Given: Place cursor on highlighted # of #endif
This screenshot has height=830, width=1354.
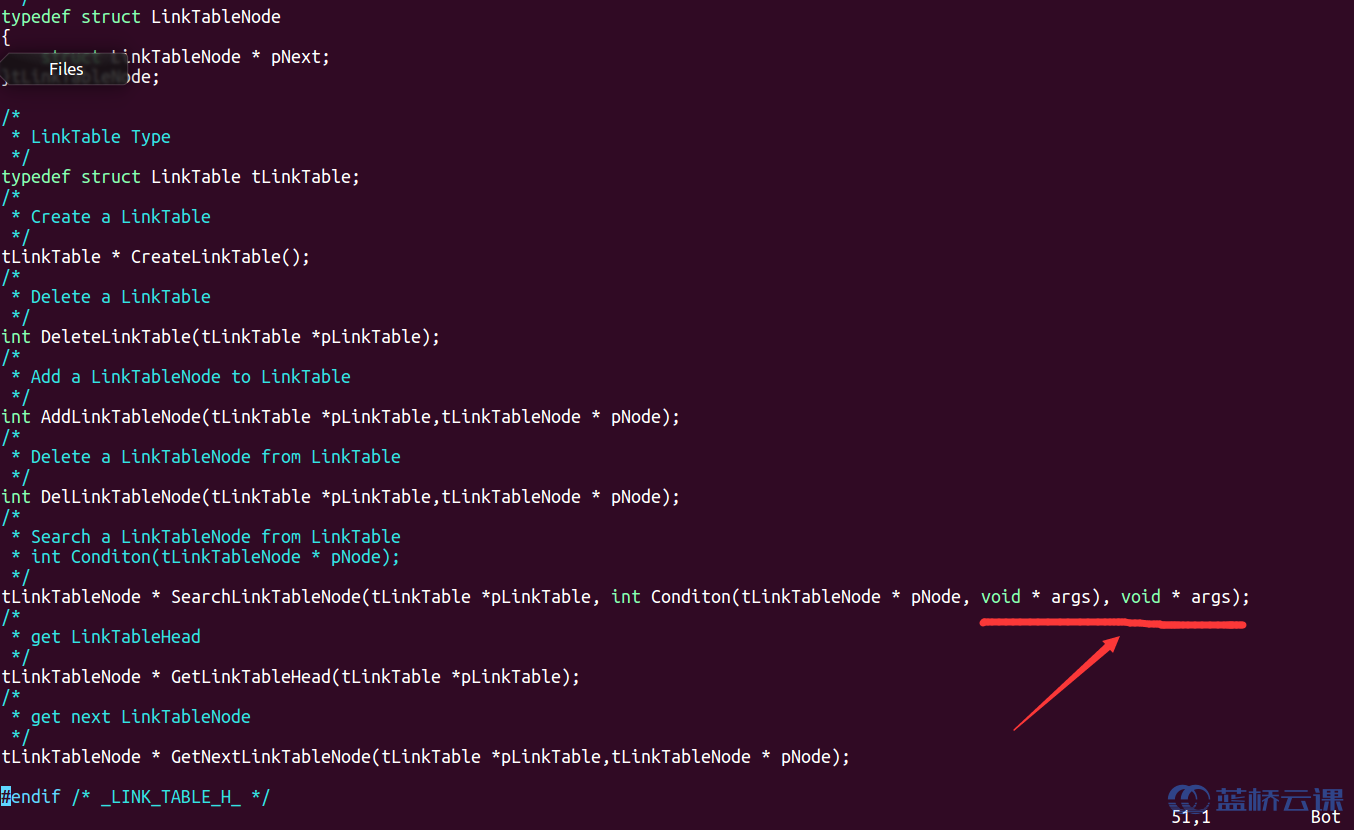Looking at the screenshot, I should tap(6, 797).
